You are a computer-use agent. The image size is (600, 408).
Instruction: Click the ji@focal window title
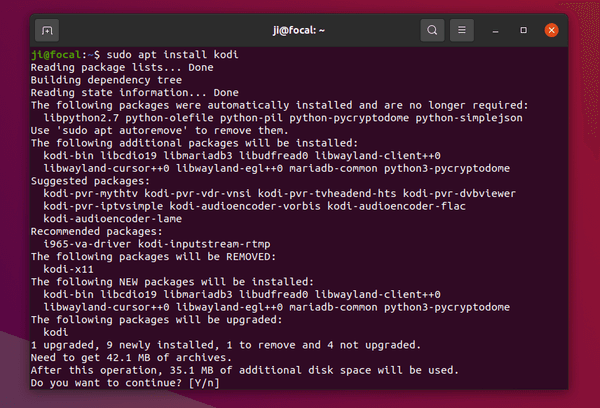[x=298, y=30]
